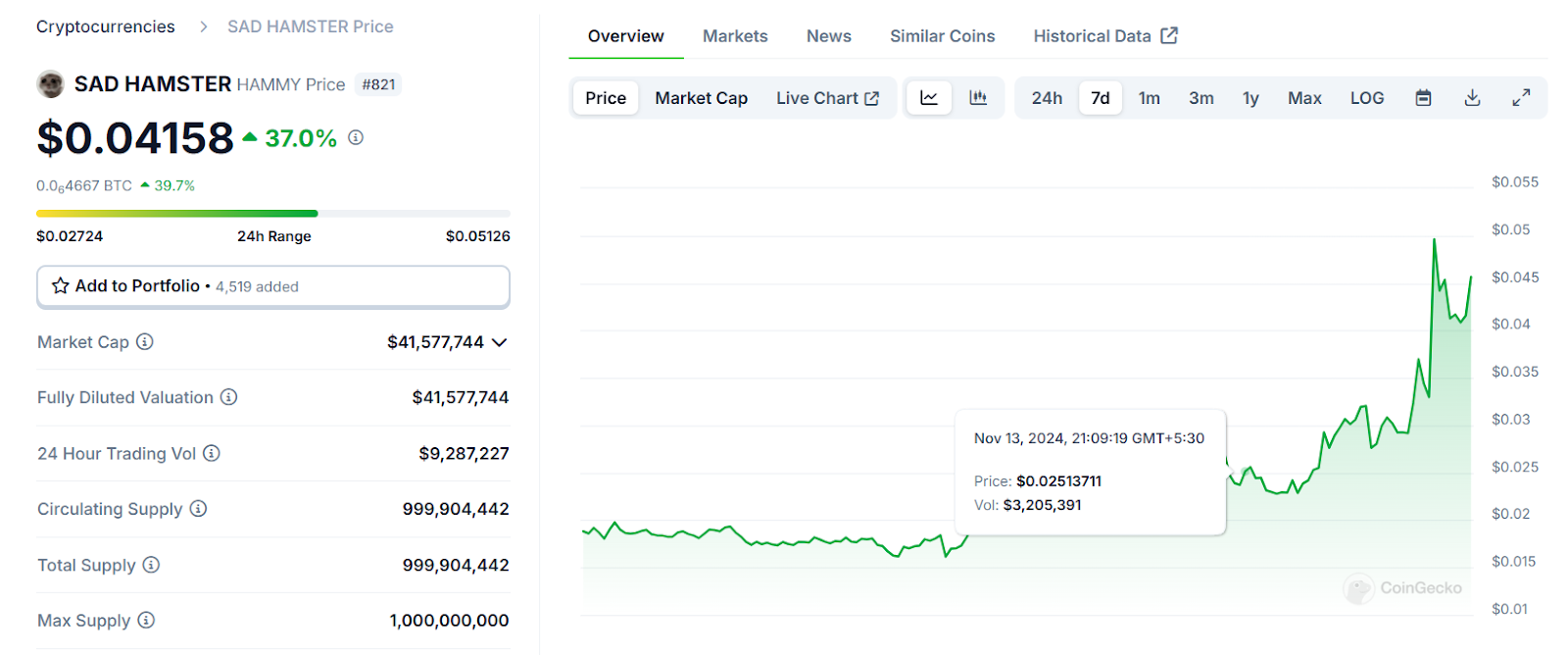Open the Similar Coins tab
This screenshot has height=655, width=1568.
tap(943, 36)
